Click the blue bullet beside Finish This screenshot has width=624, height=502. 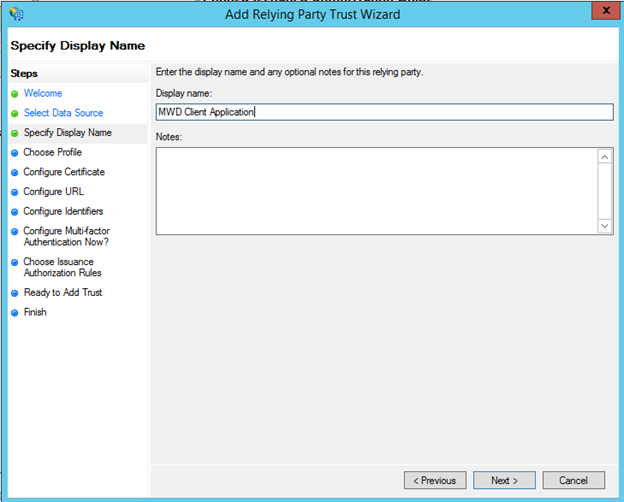tap(15, 313)
